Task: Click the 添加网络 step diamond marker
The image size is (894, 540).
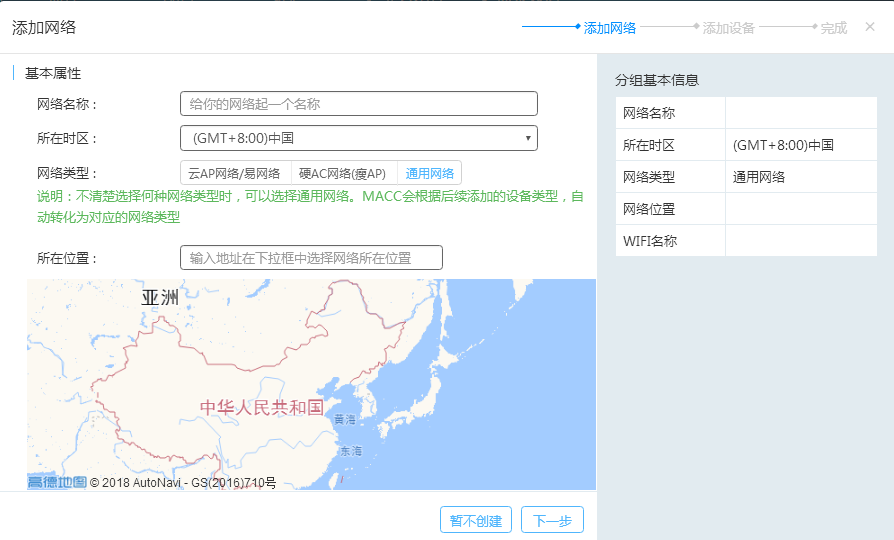Action: pos(578,27)
